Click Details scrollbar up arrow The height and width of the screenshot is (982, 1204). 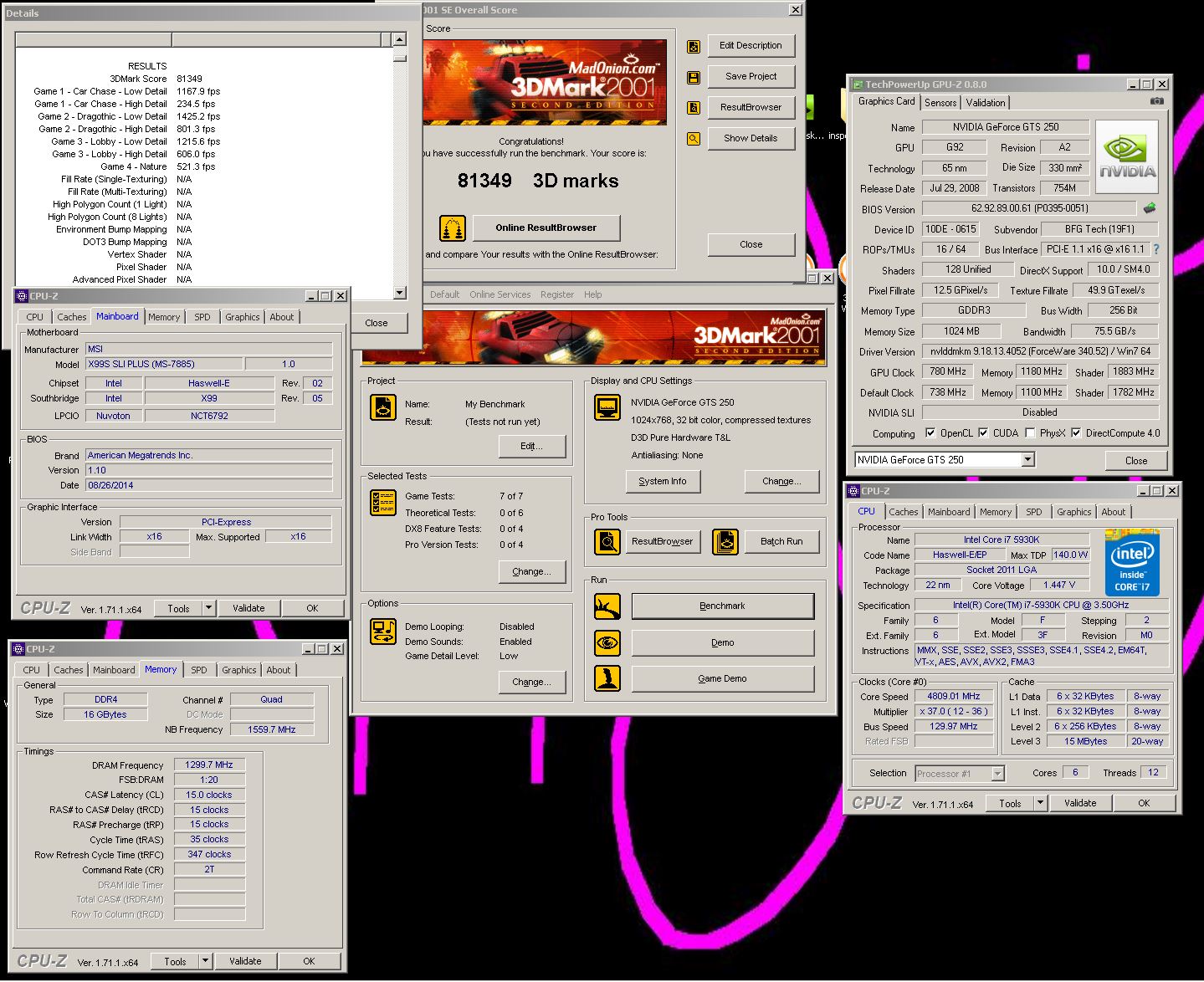399,39
